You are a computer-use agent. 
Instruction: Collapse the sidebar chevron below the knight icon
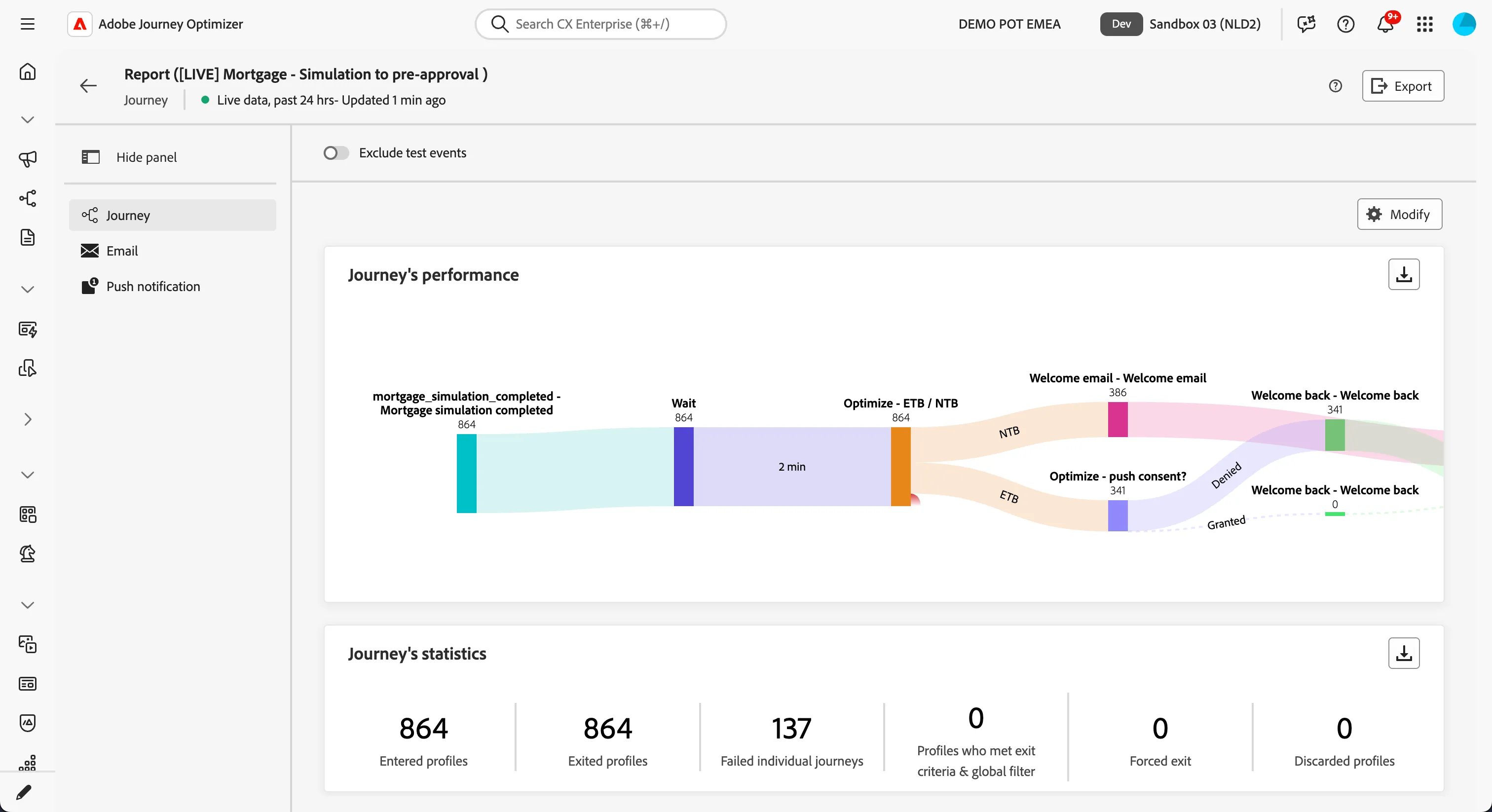pos(27,605)
